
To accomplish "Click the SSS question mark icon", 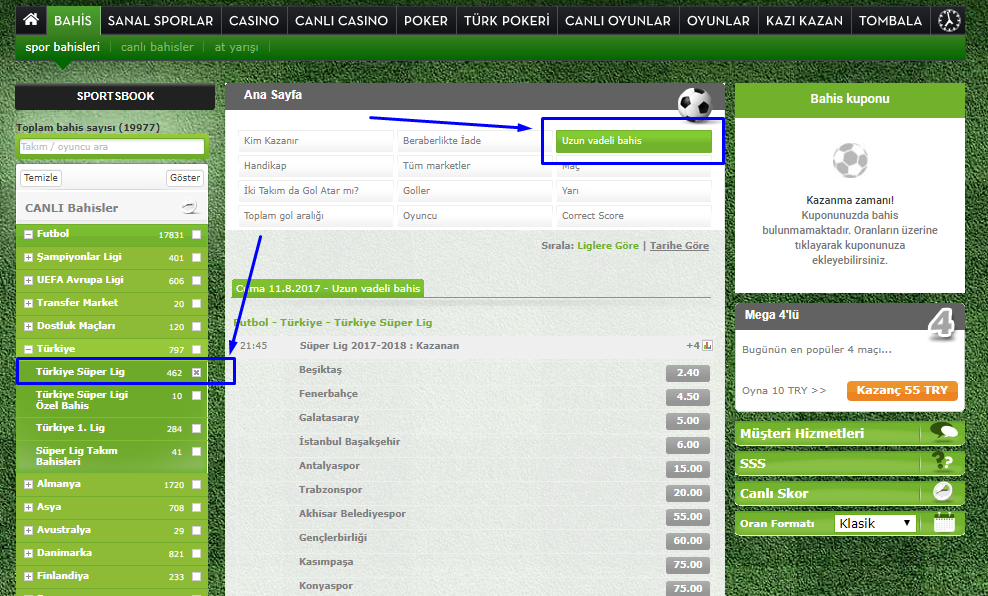I will tap(943, 462).
